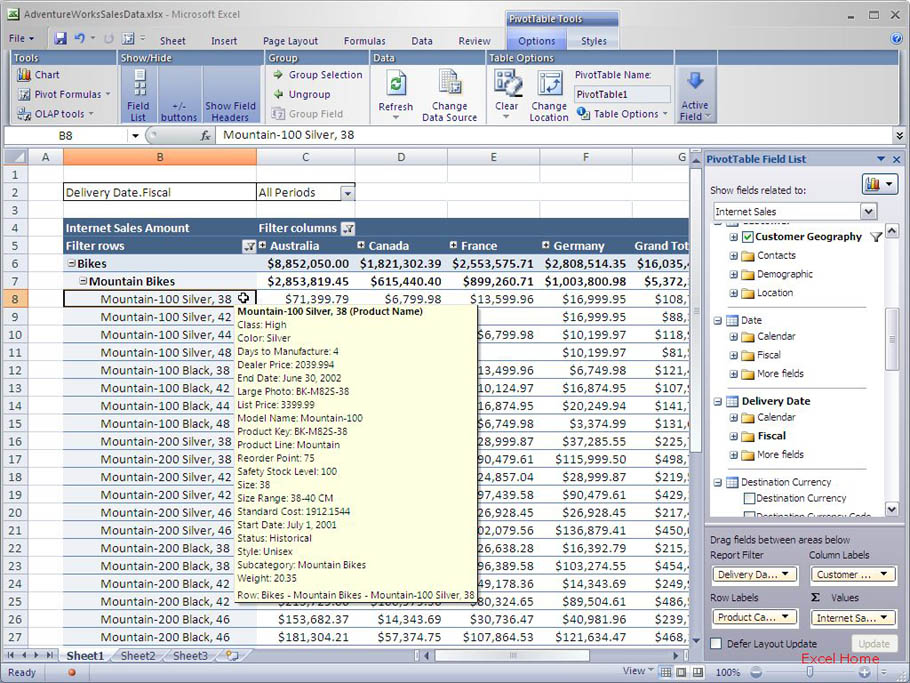The image size is (910, 683).
Task: Open the field list layout chart icon
Action: point(880,185)
